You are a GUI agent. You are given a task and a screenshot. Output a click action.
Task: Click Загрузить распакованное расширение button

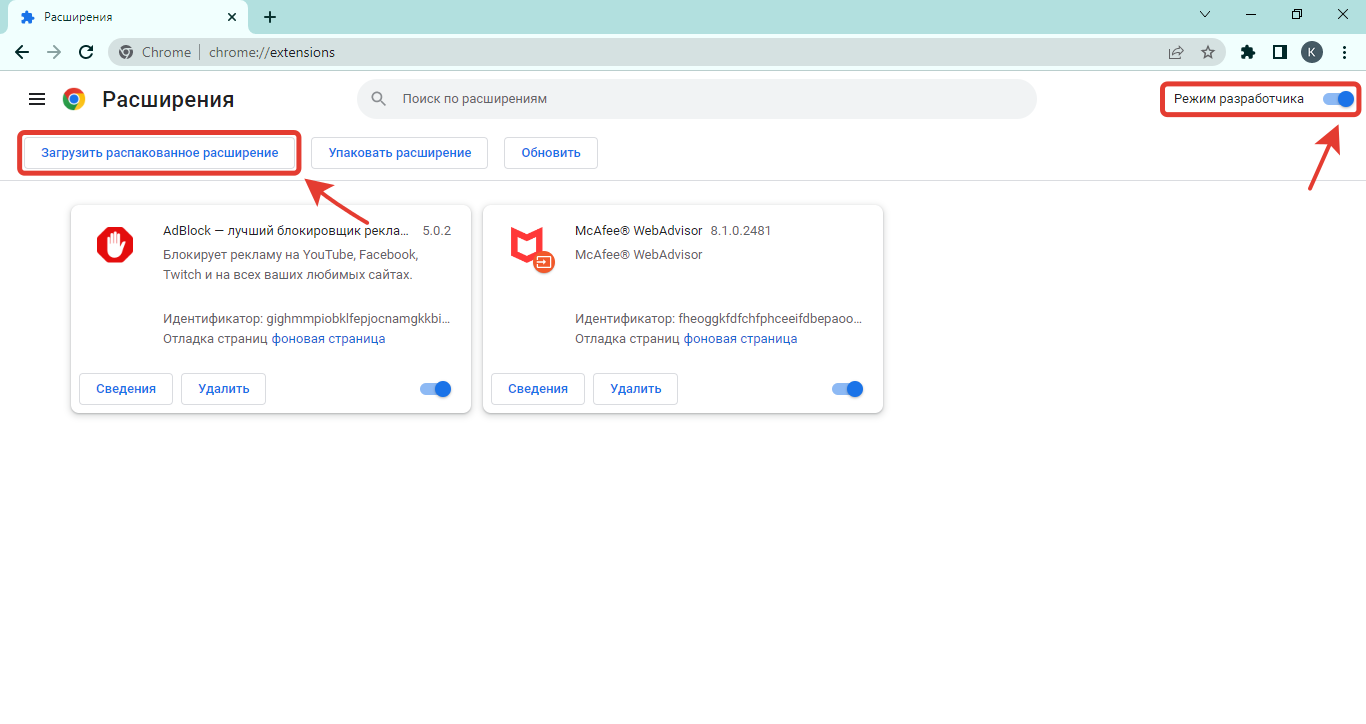(x=160, y=153)
